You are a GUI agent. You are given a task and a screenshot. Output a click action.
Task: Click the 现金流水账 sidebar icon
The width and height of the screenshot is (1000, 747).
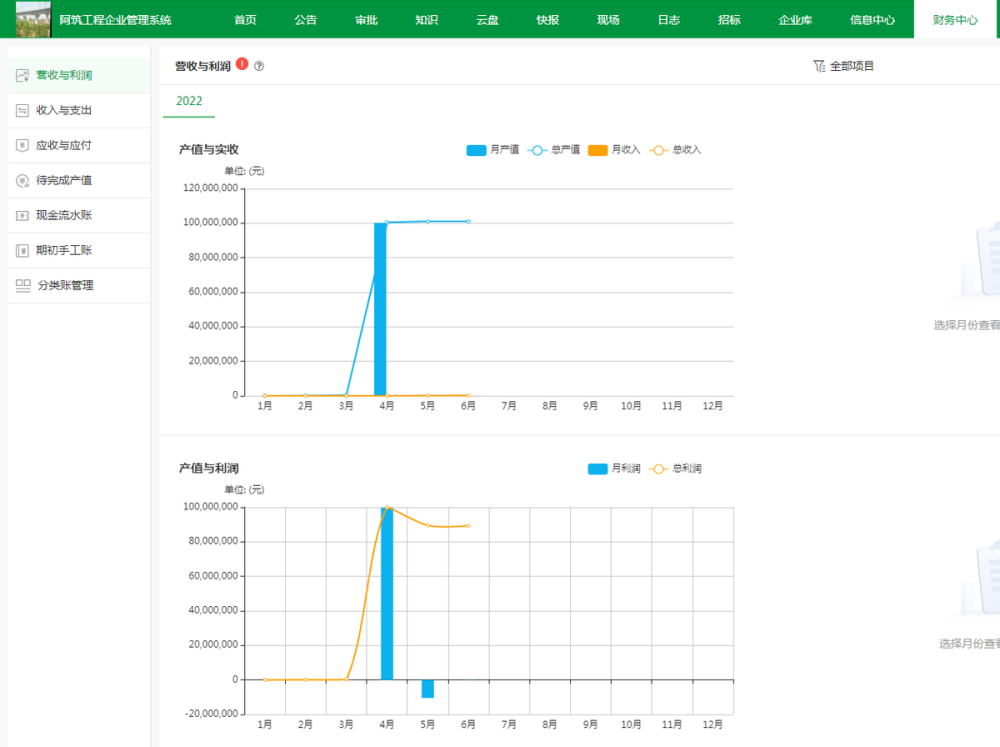point(22,216)
